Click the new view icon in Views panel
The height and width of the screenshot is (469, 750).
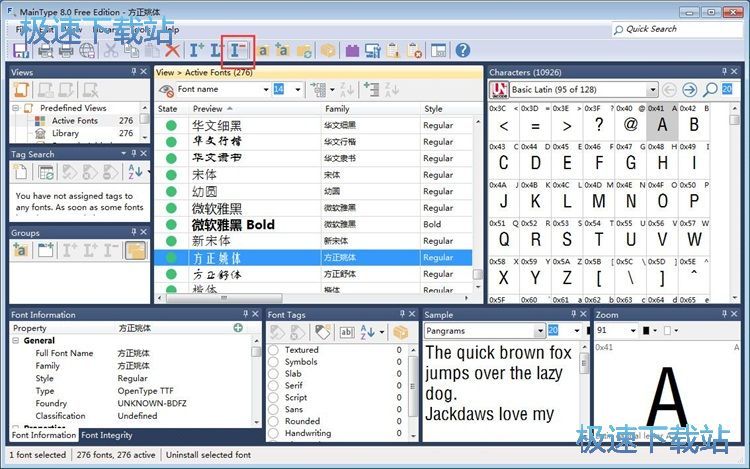tap(21, 89)
